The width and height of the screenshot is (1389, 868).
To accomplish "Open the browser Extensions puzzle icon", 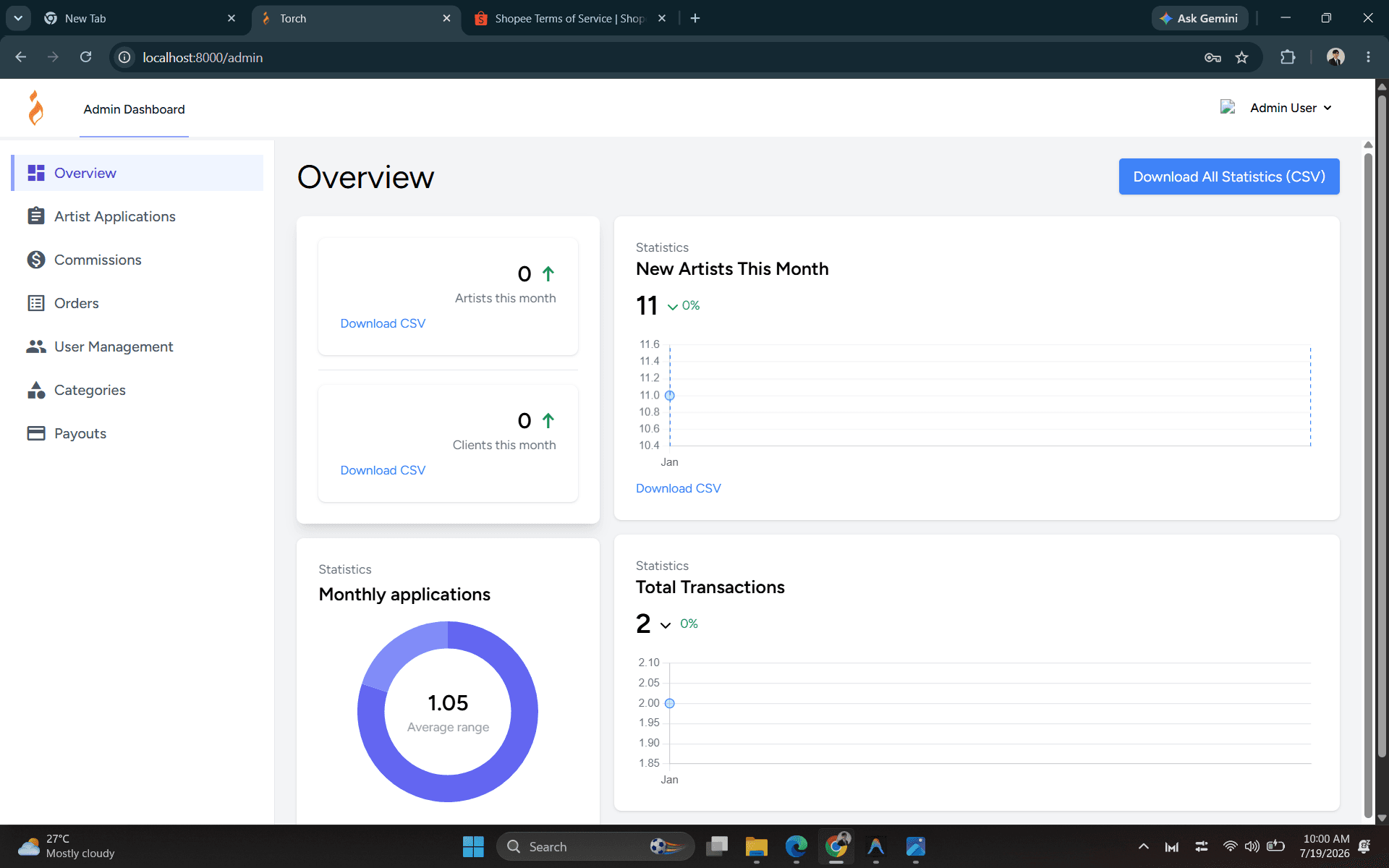I will pos(1288,57).
